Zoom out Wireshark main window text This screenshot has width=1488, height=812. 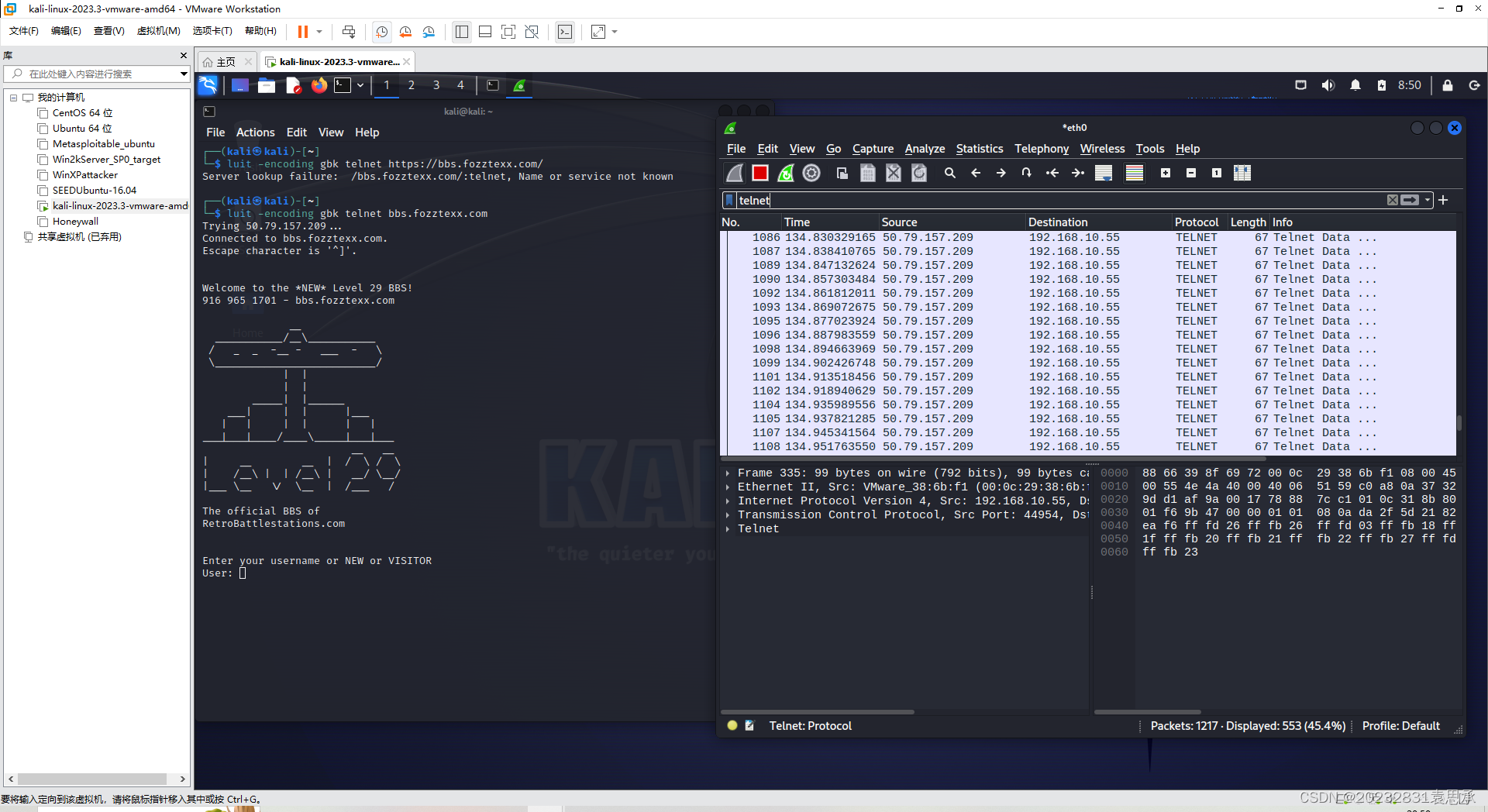pyautogui.click(x=1191, y=173)
